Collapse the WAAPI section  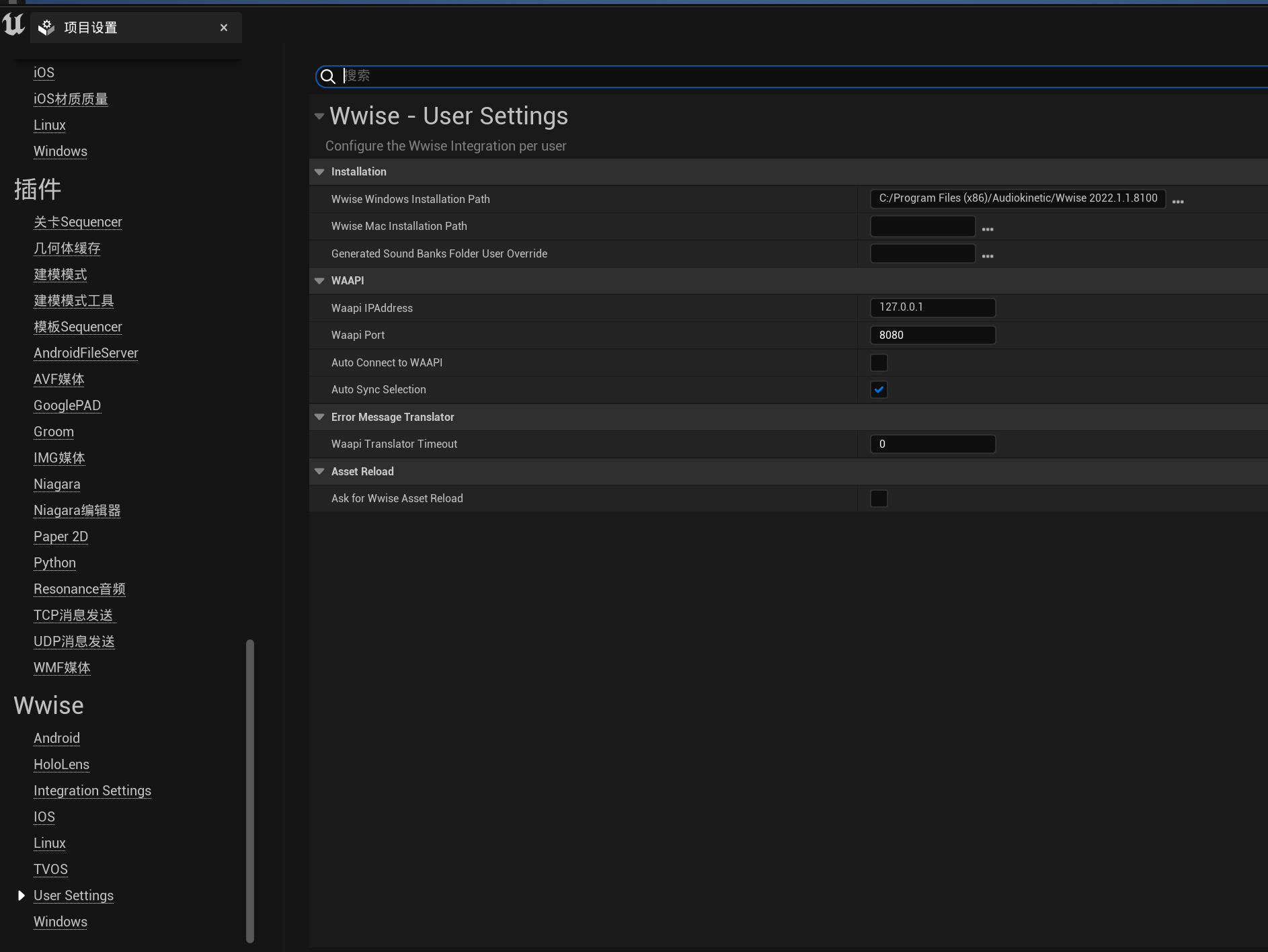pos(319,280)
